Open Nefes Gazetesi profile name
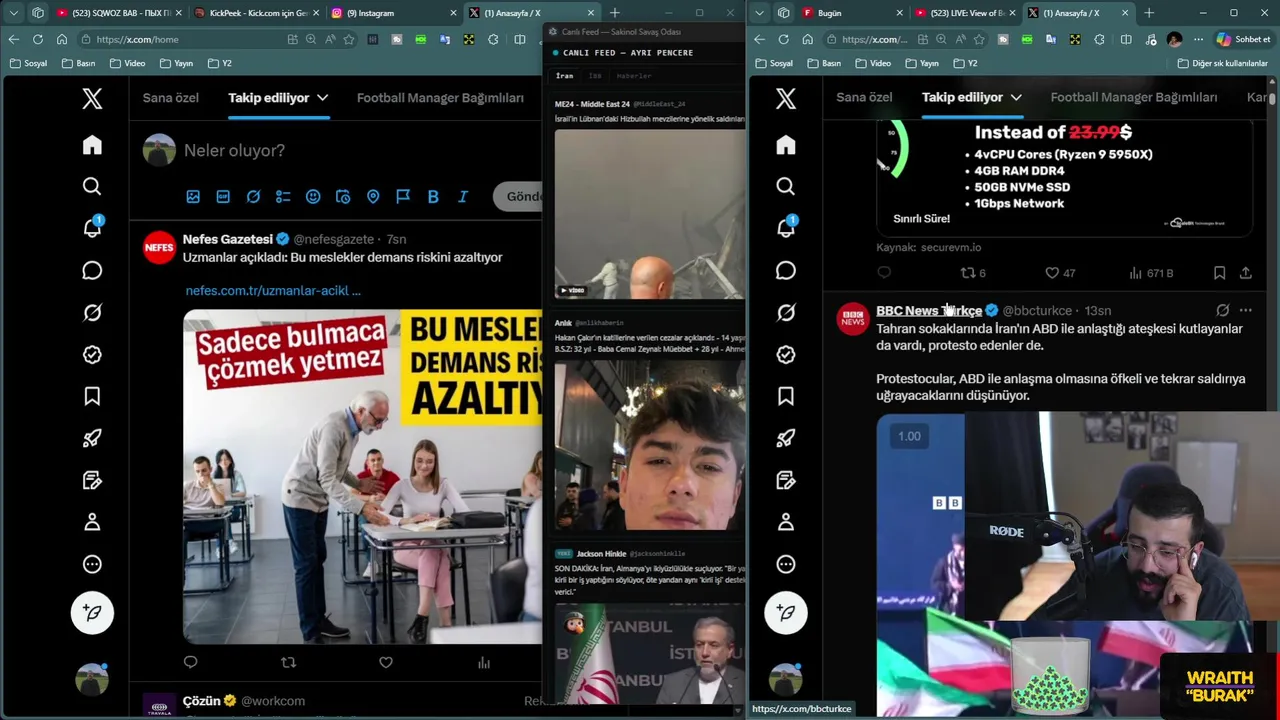 [228, 240]
